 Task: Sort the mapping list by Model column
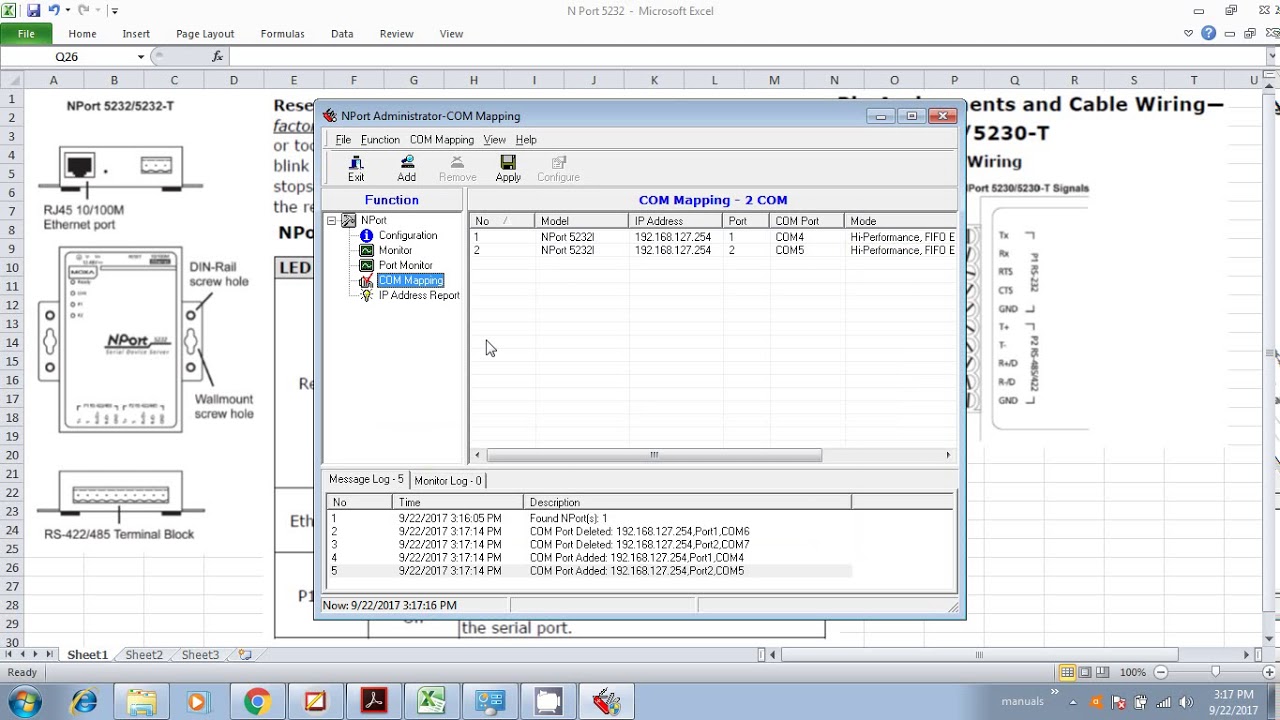pyautogui.click(x=581, y=221)
